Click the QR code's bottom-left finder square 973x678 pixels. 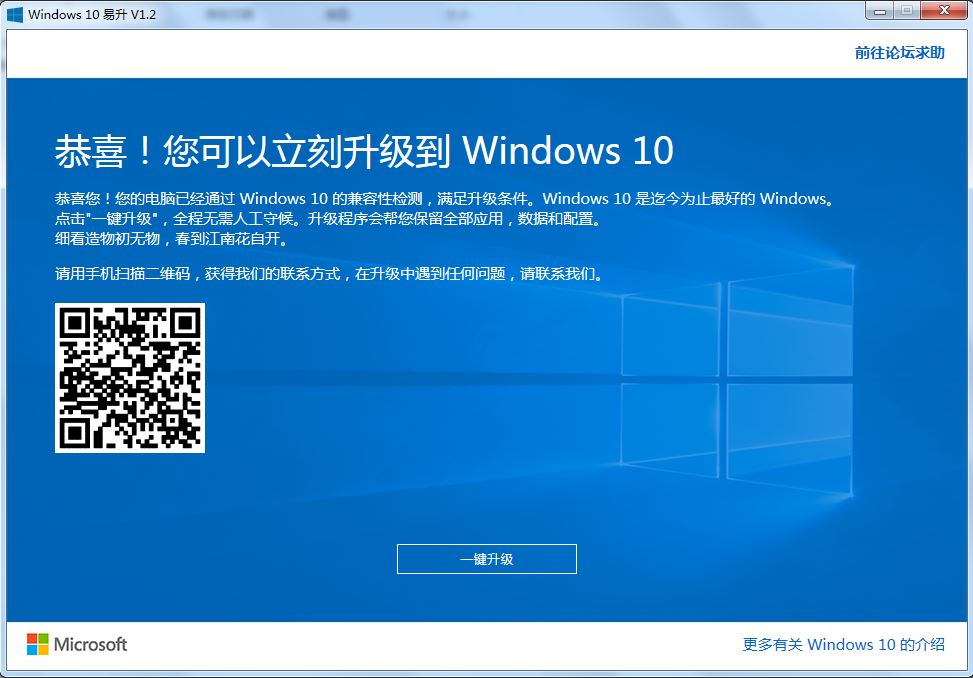pos(76,432)
